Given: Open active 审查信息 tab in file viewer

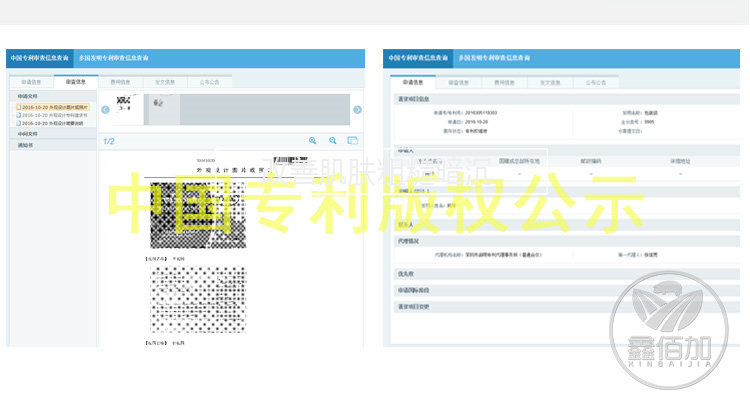Looking at the screenshot, I should tap(76, 82).
